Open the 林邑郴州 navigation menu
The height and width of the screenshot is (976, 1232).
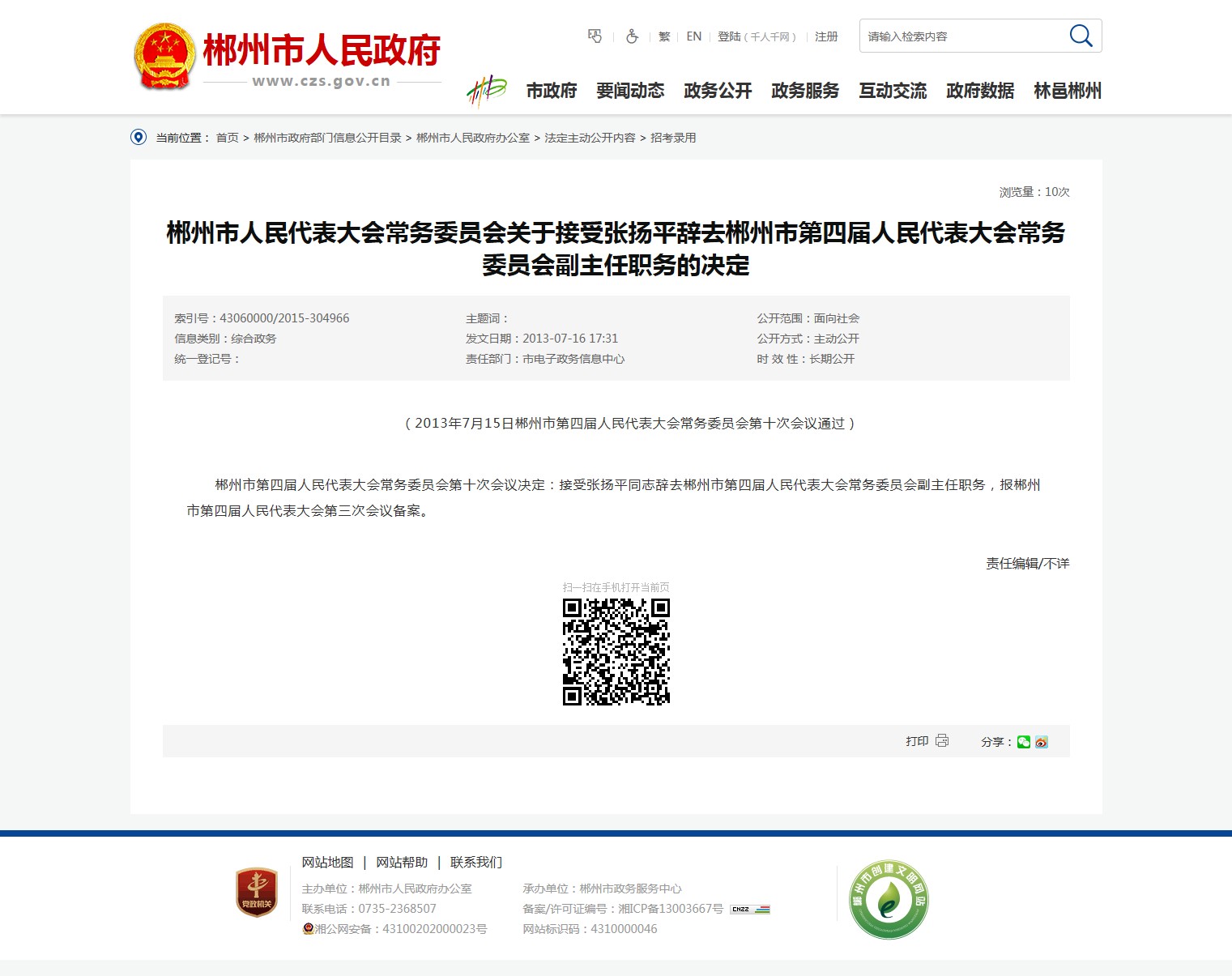1068,91
